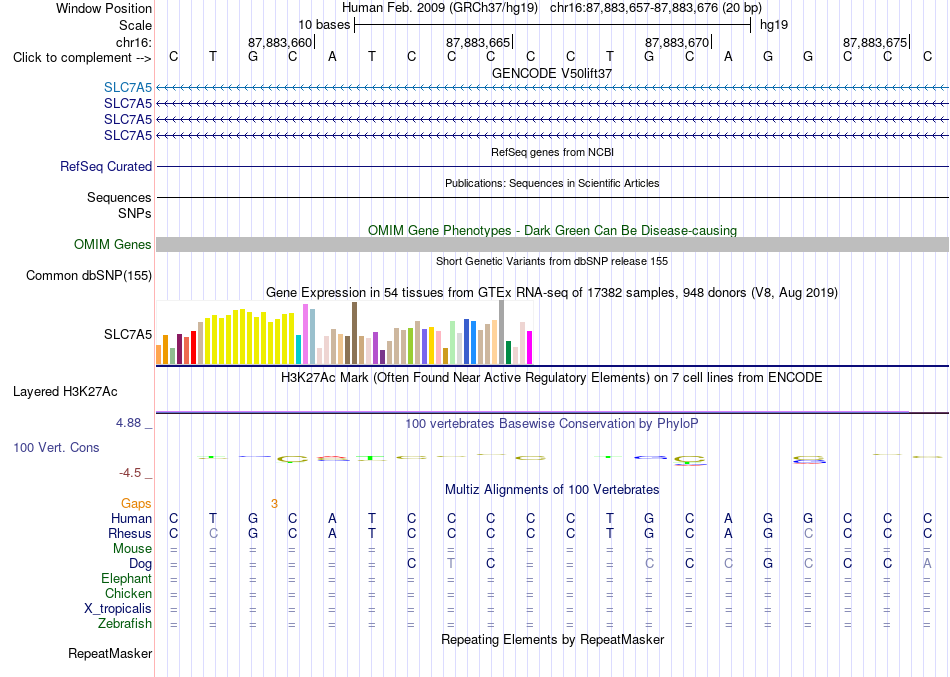Click the Scale ruler bar
950x677 pixels.
click(x=553, y=25)
